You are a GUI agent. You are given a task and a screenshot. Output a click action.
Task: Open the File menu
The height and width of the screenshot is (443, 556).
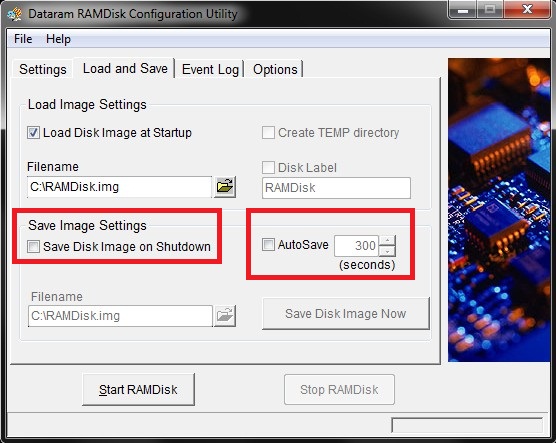(x=23, y=39)
